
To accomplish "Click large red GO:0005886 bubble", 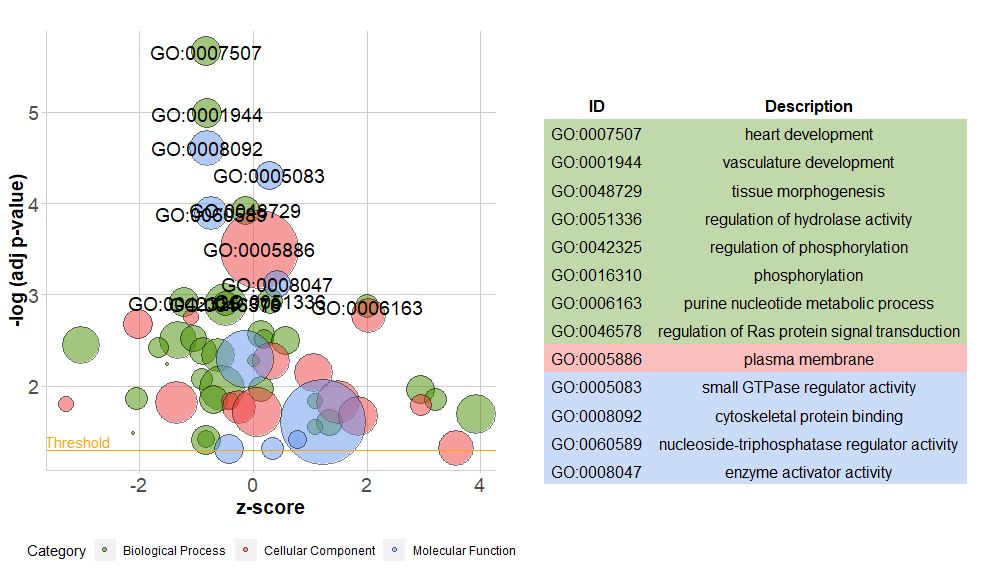I will pyautogui.click(x=259, y=250).
